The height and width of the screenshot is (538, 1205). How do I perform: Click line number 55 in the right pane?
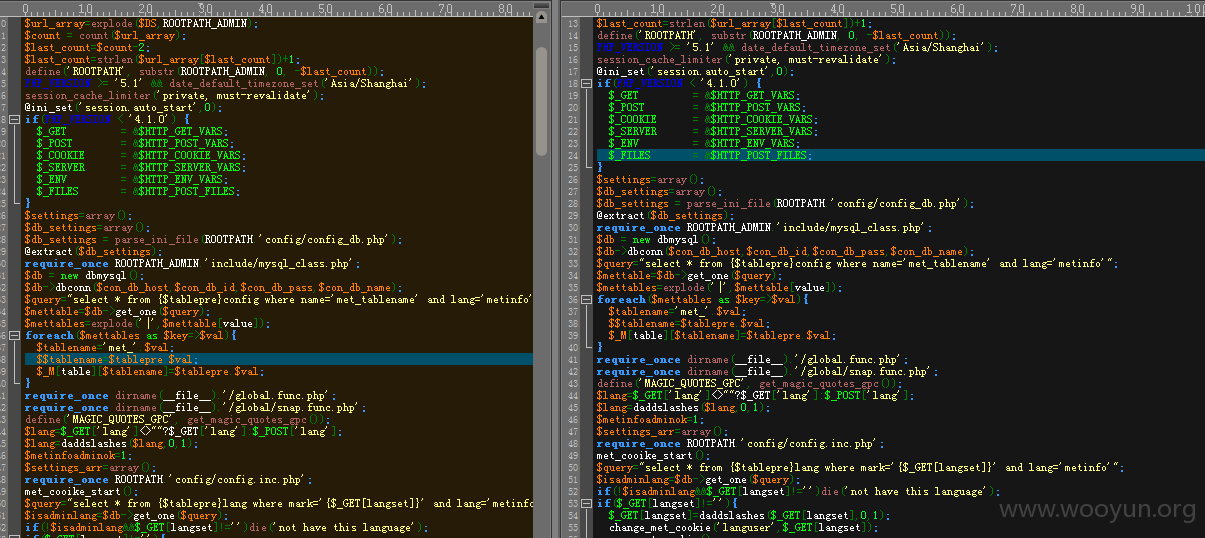[573, 527]
